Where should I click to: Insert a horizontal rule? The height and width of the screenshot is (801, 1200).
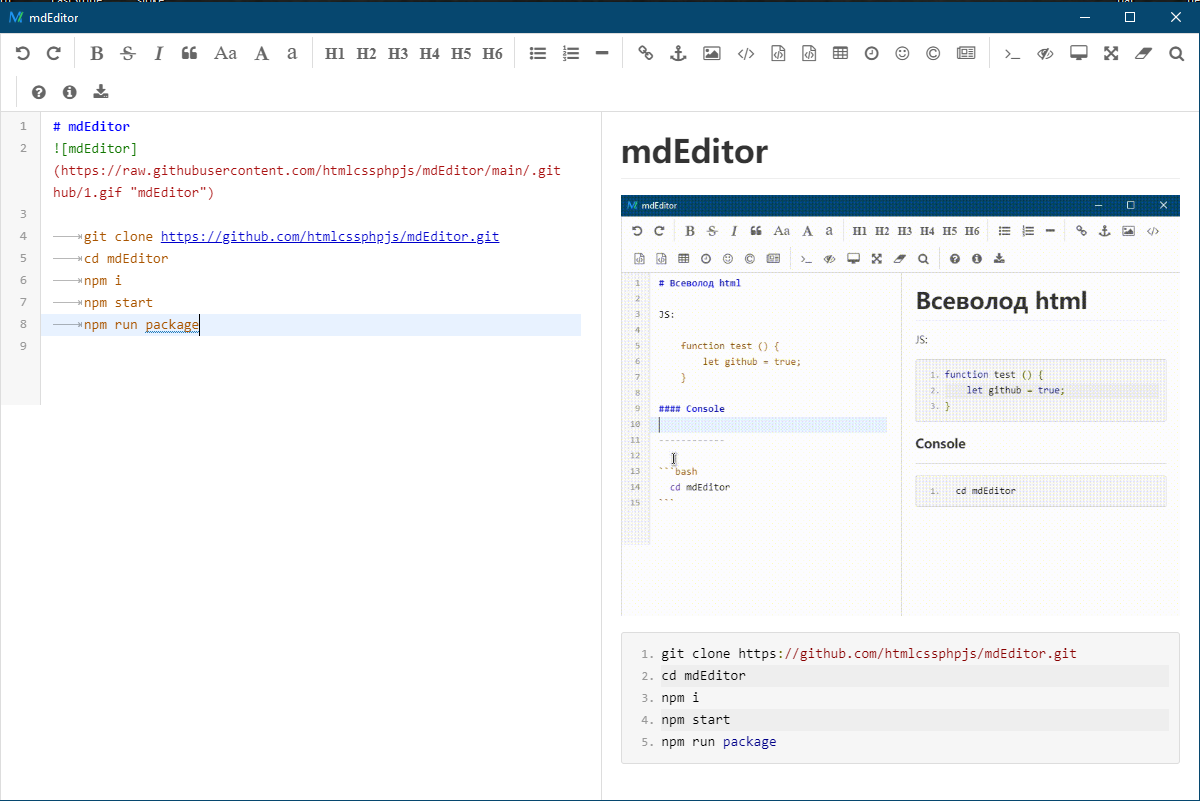(602, 54)
